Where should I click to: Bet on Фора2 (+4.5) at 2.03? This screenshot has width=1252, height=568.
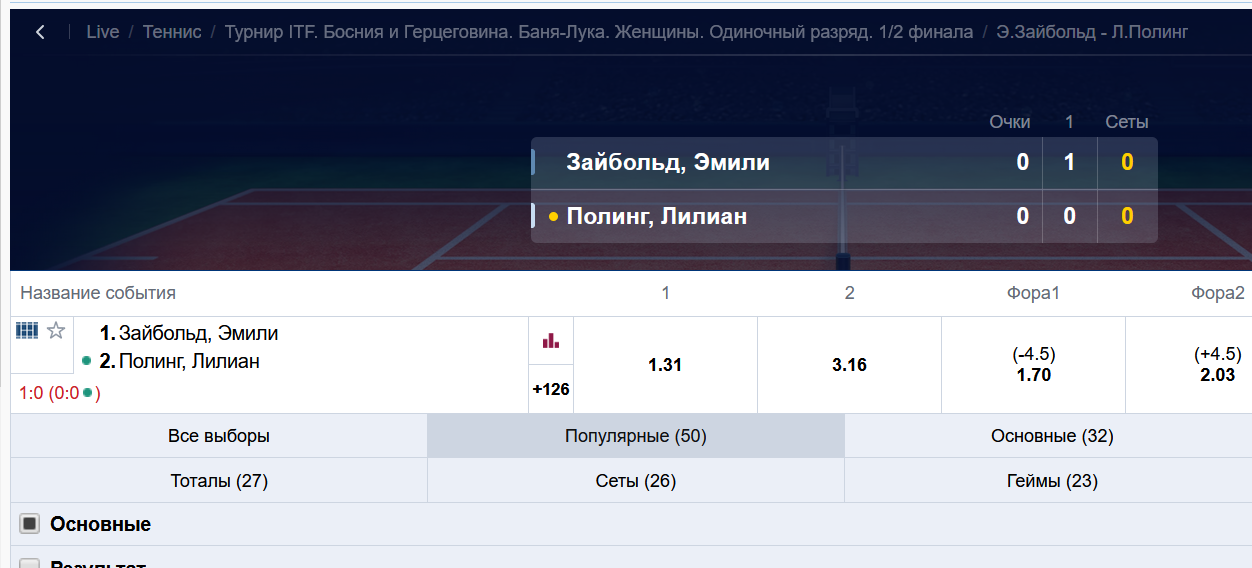pyautogui.click(x=1189, y=365)
